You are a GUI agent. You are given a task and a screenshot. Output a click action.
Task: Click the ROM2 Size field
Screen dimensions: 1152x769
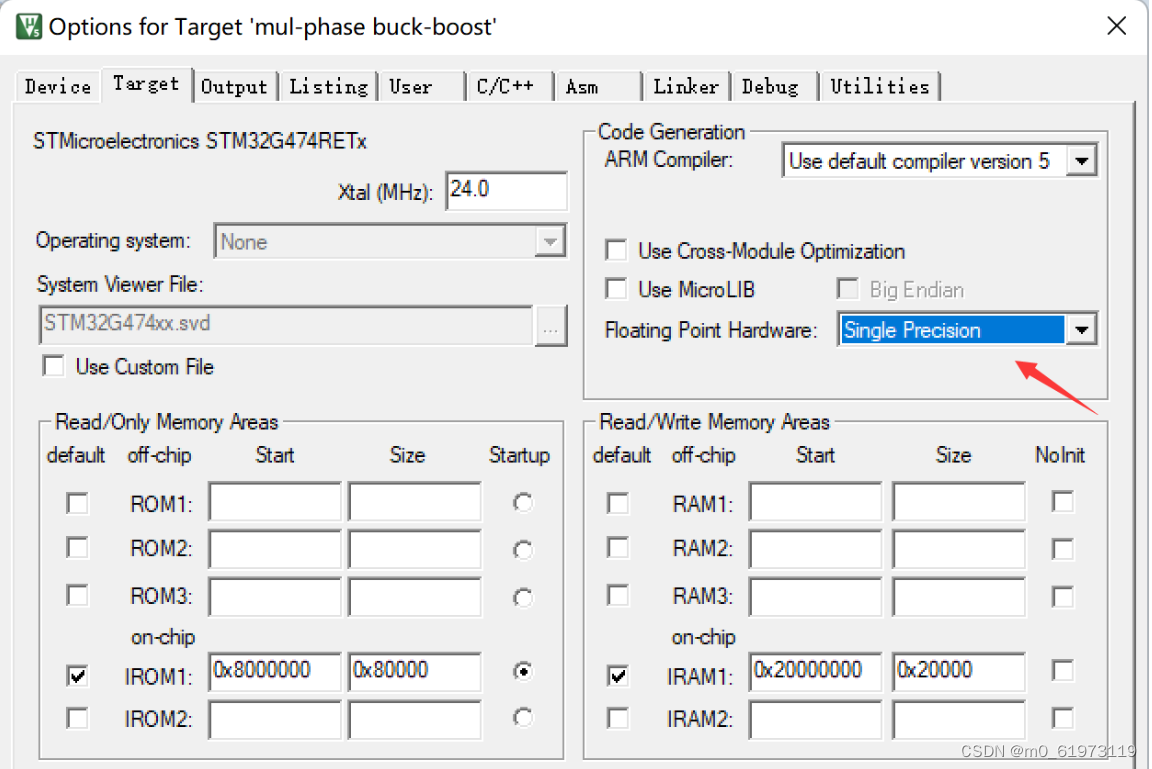tap(414, 549)
